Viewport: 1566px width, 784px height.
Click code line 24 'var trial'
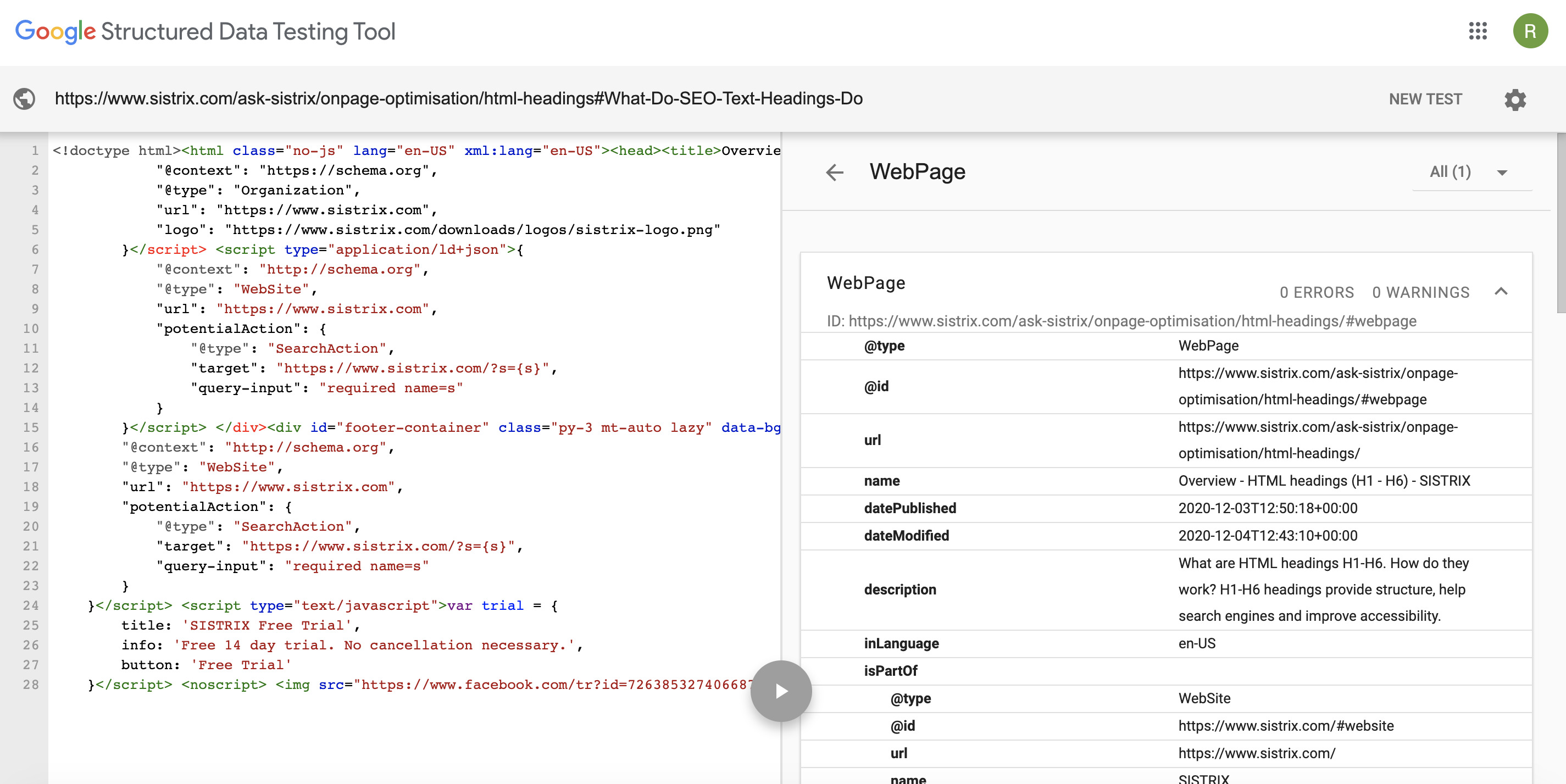[322, 605]
